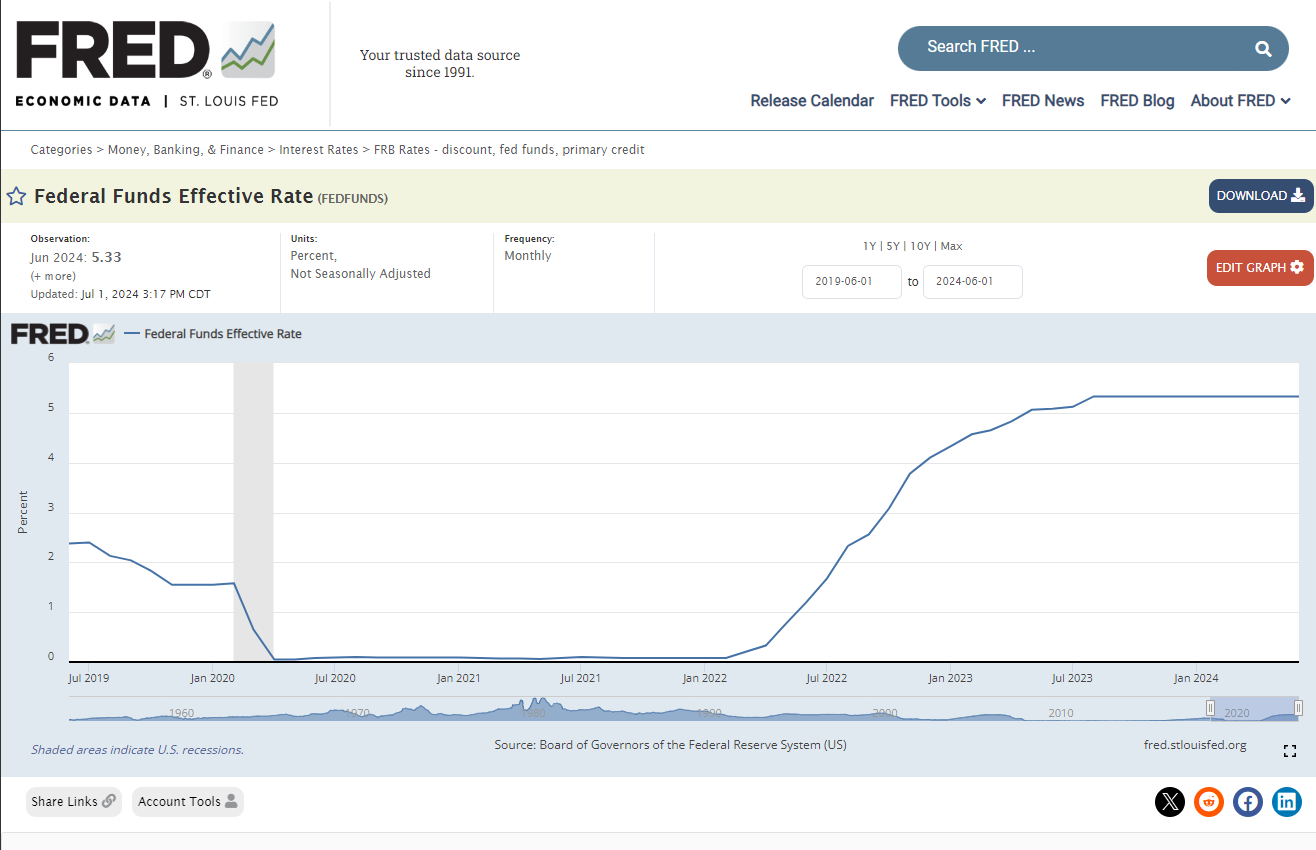Click the range navigator overview chart
The image size is (1316, 850).
coord(685,709)
